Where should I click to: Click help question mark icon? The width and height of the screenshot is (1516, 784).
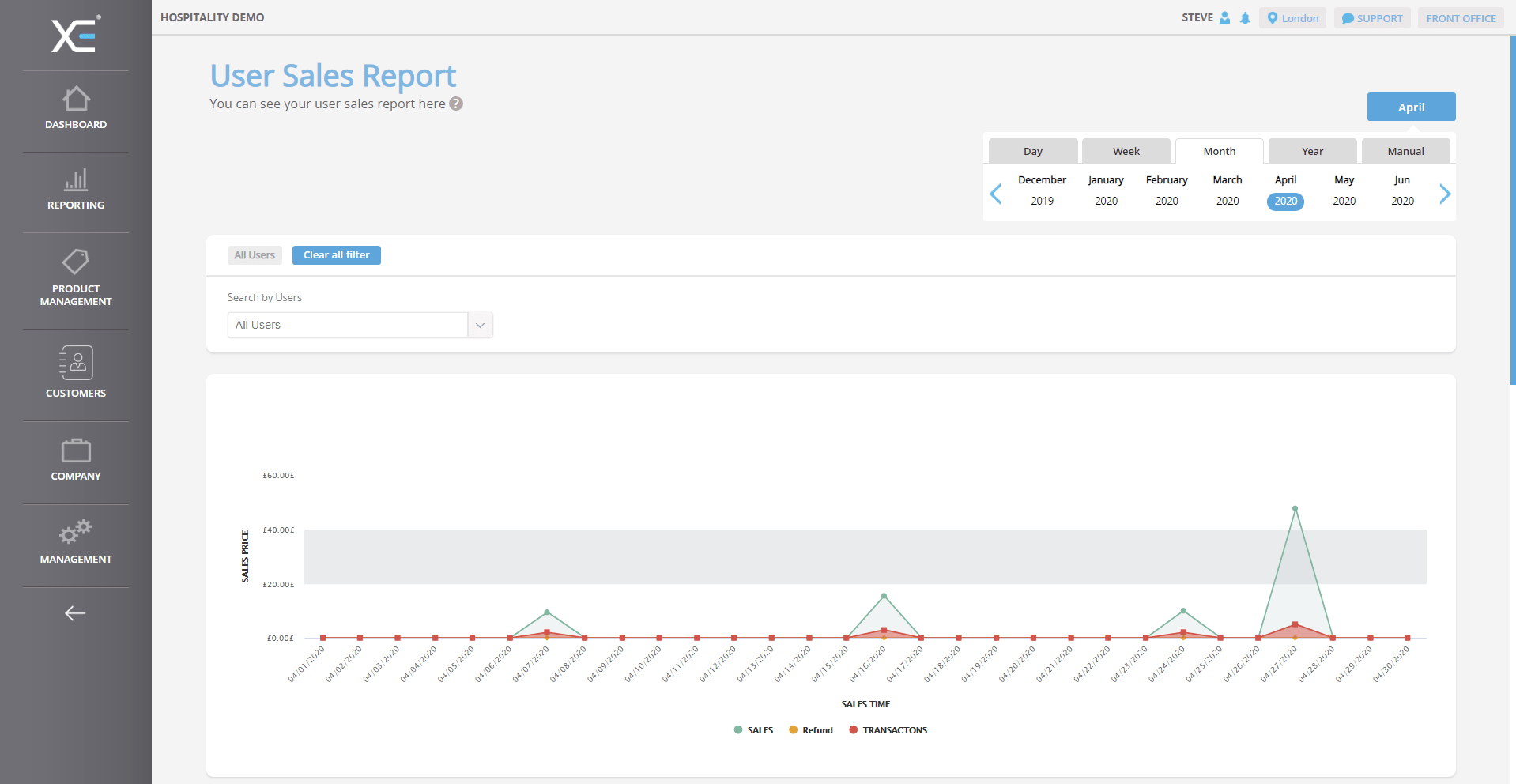[456, 104]
